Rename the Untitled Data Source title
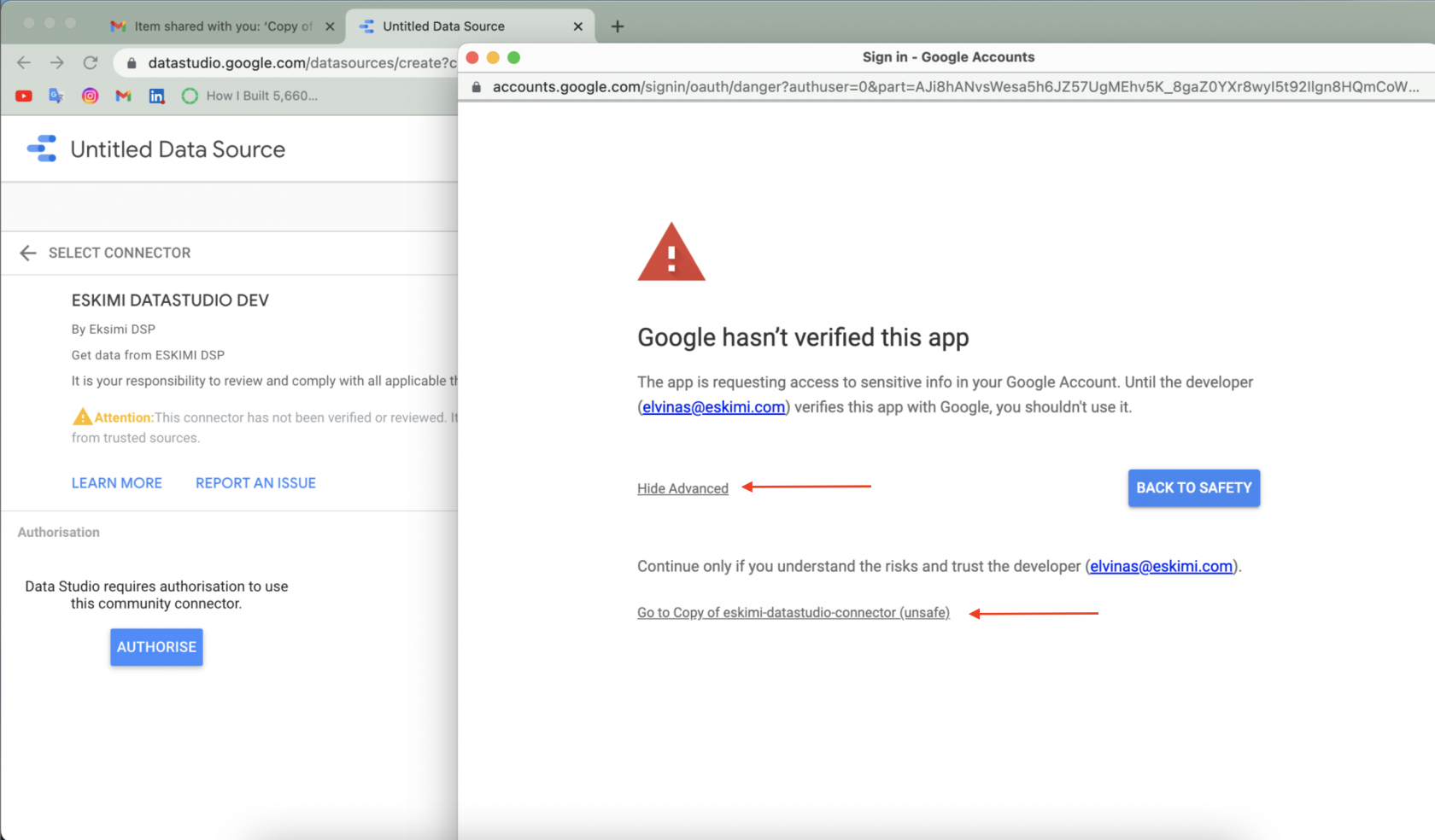The width and height of the screenshot is (1435, 840). [x=178, y=149]
